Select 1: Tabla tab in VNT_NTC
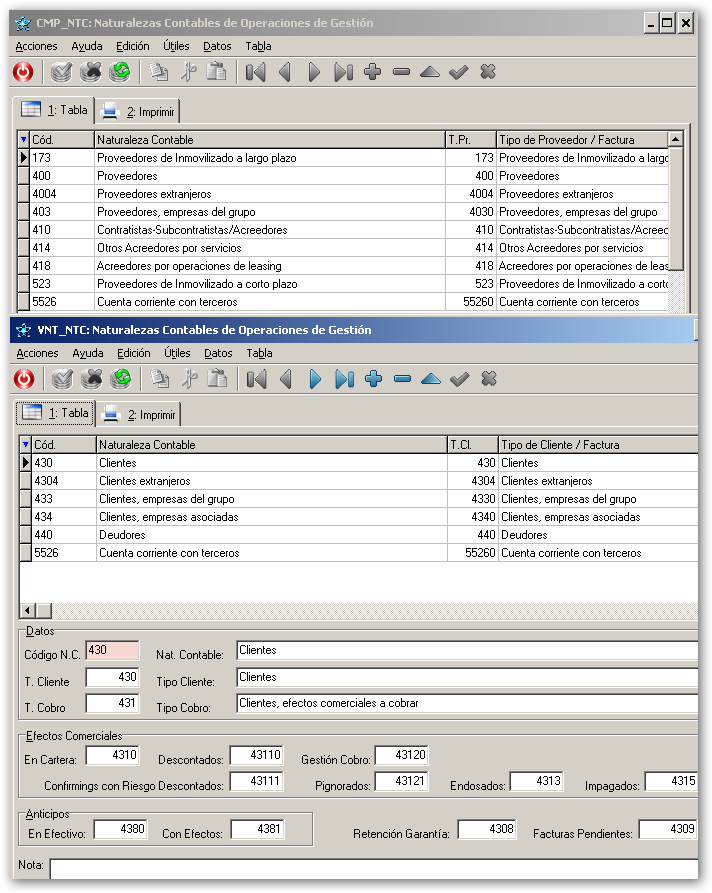The width and height of the screenshot is (712, 893). pyautogui.click(x=55, y=413)
